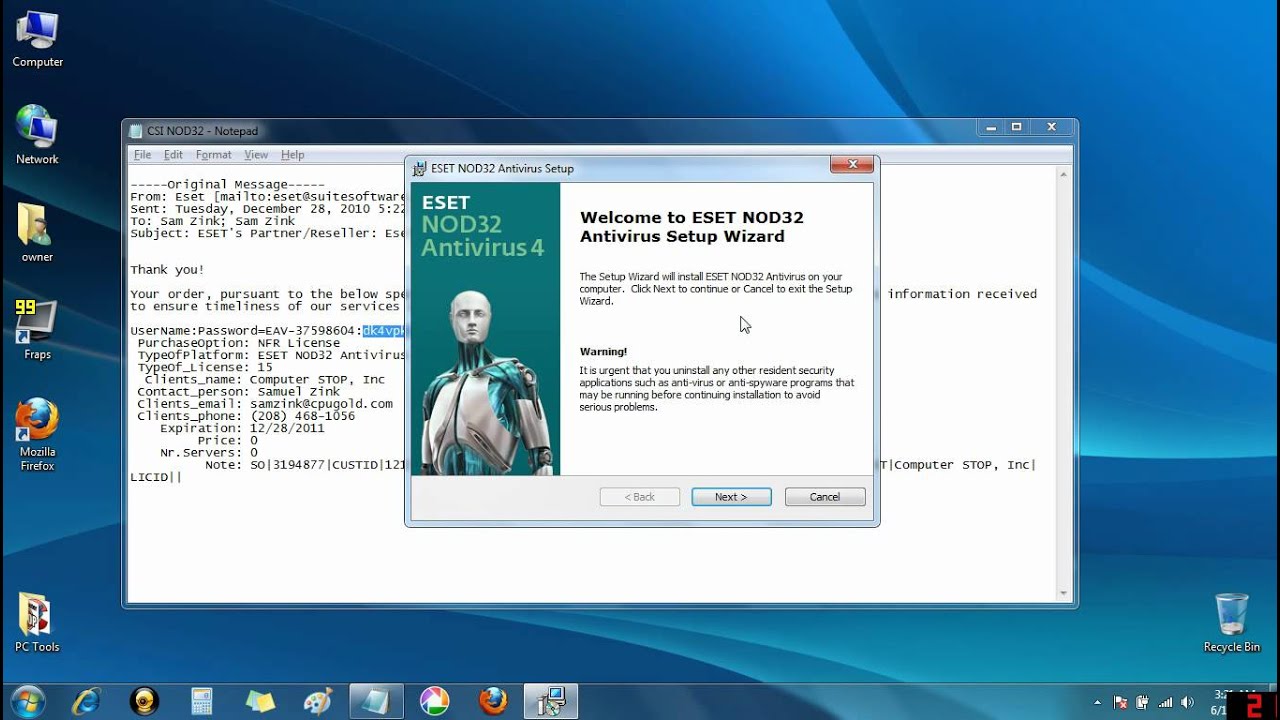
Task: Close the ESET NOD32 Antivirus Setup dialog
Action: pyautogui.click(x=853, y=165)
